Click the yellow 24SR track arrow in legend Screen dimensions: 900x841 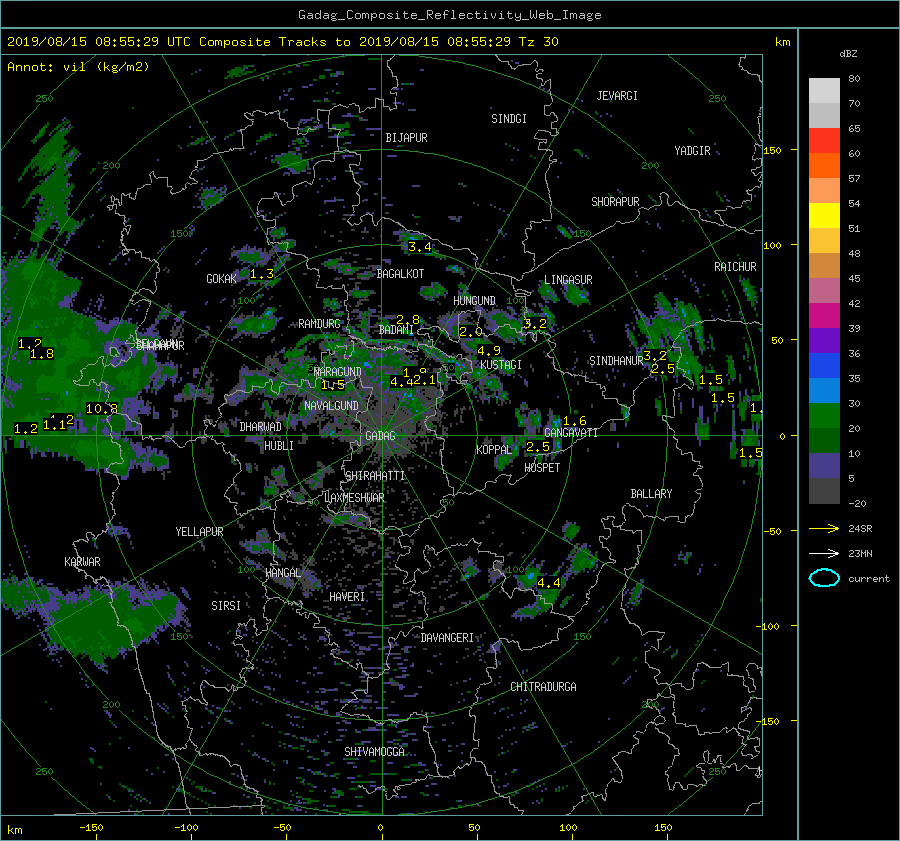(824, 528)
